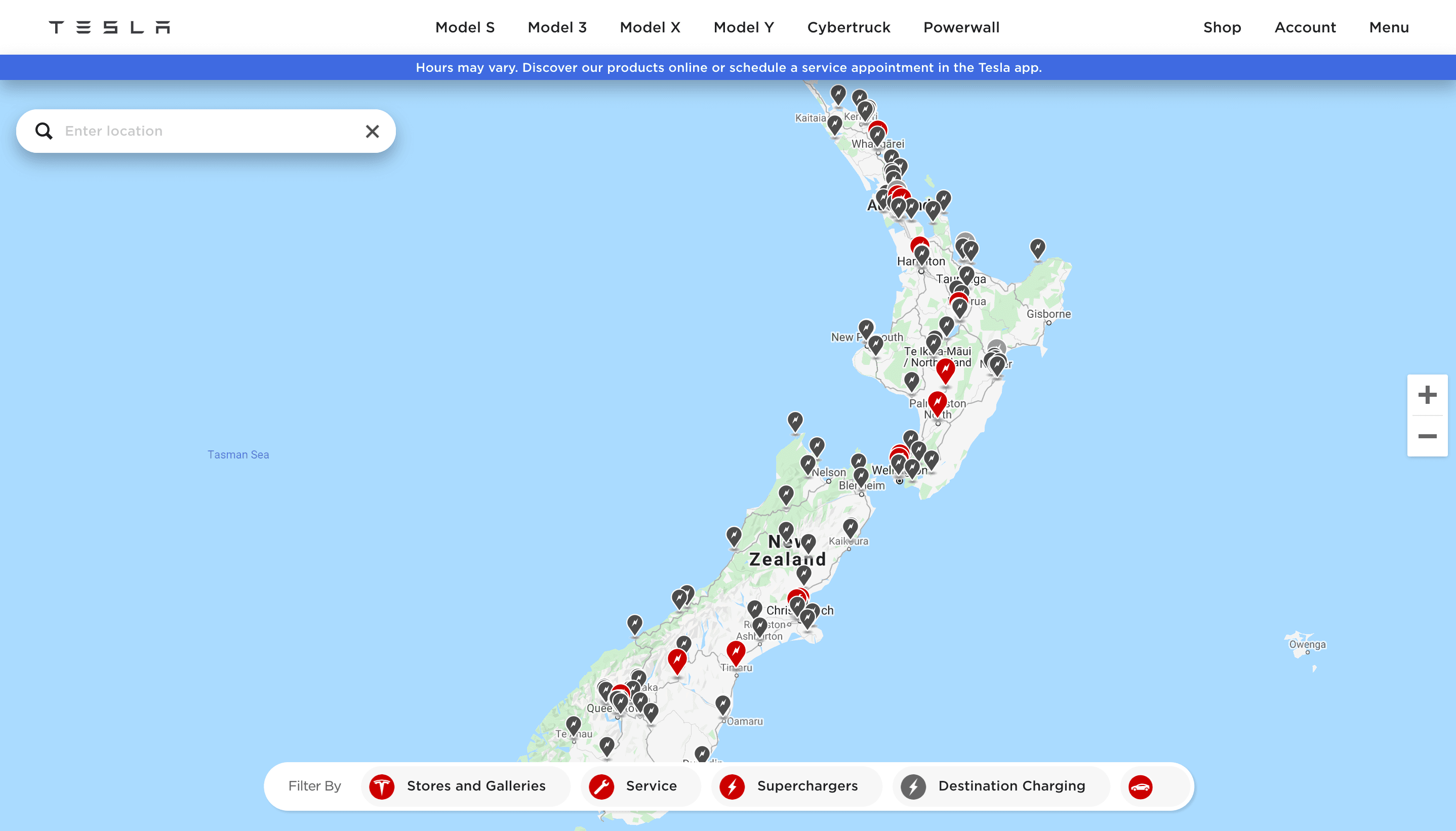
Task: Select the grey pin above Blenheim label
Action: pyautogui.click(x=861, y=477)
